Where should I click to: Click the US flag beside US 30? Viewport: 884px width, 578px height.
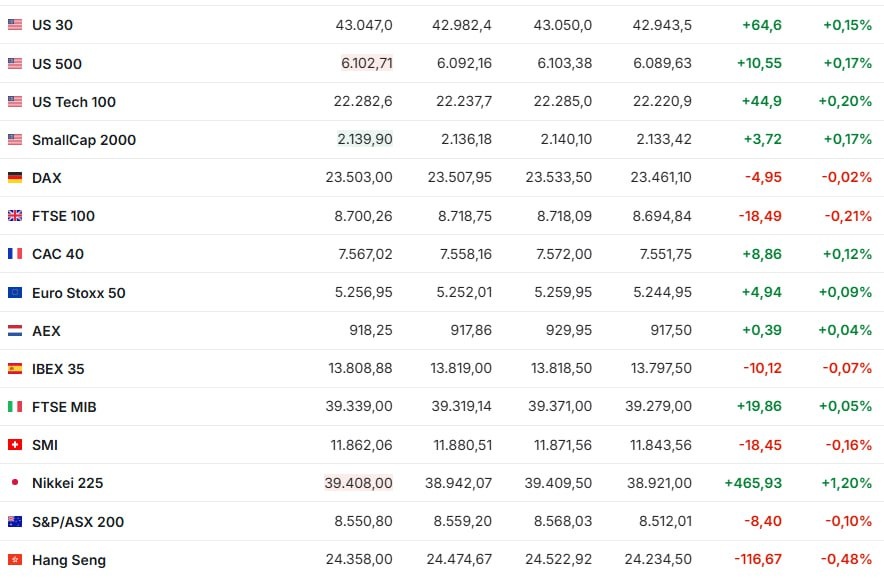15,24
